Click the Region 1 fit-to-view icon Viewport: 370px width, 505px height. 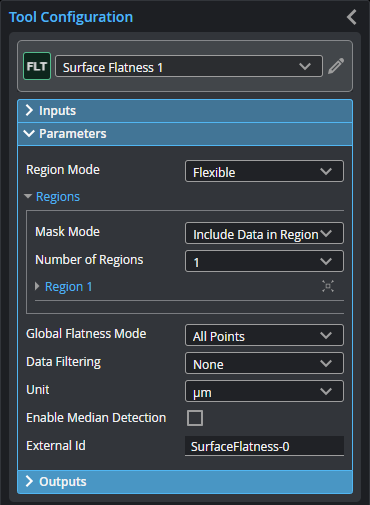pyautogui.click(x=328, y=286)
